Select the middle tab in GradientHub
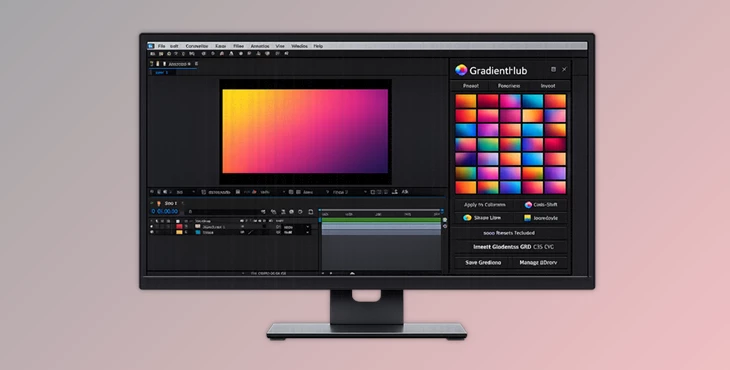730x370 pixels. (x=509, y=86)
